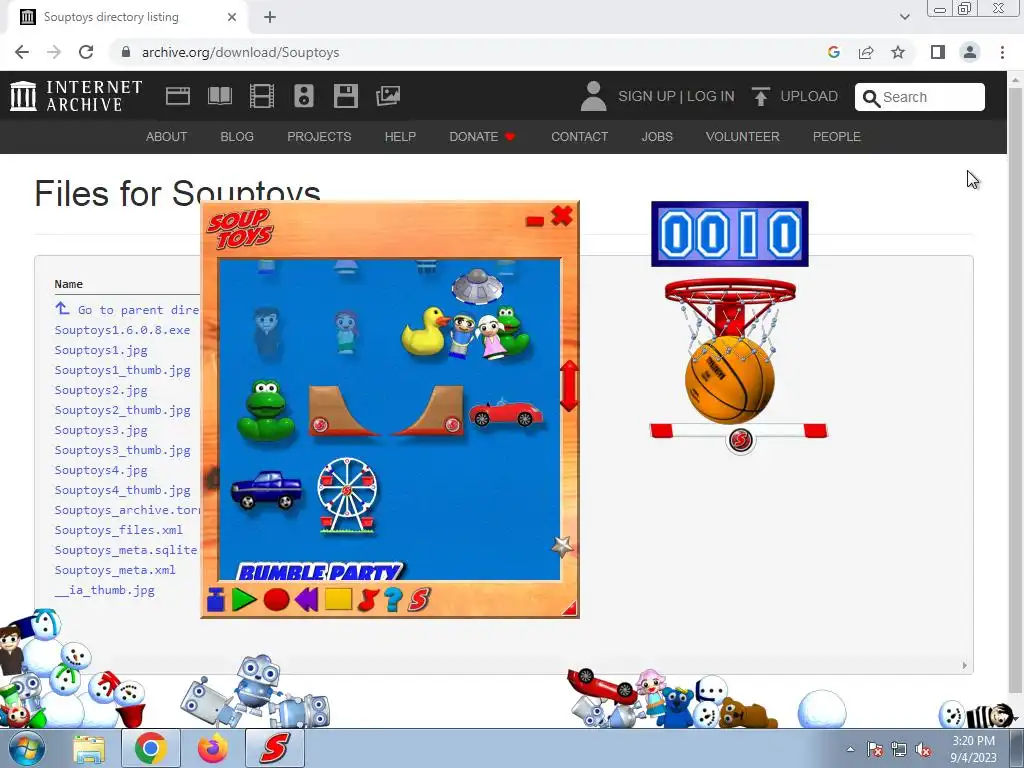
Task: Open Chrome three-dot menu
Action: [x=1002, y=52]
